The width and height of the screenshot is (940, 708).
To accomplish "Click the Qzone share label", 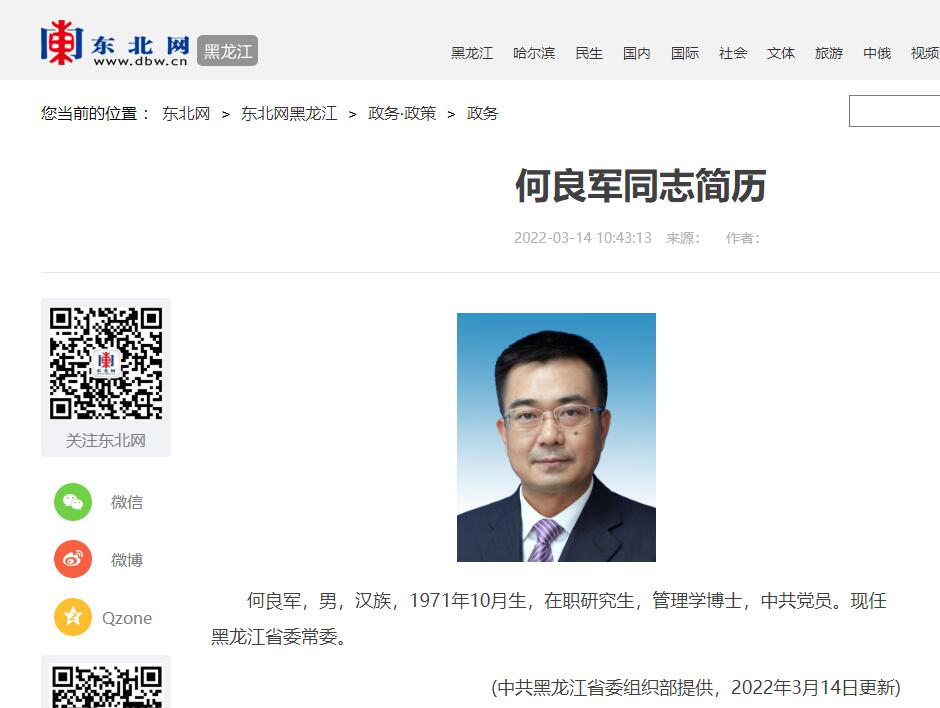I will coord(127,618).
